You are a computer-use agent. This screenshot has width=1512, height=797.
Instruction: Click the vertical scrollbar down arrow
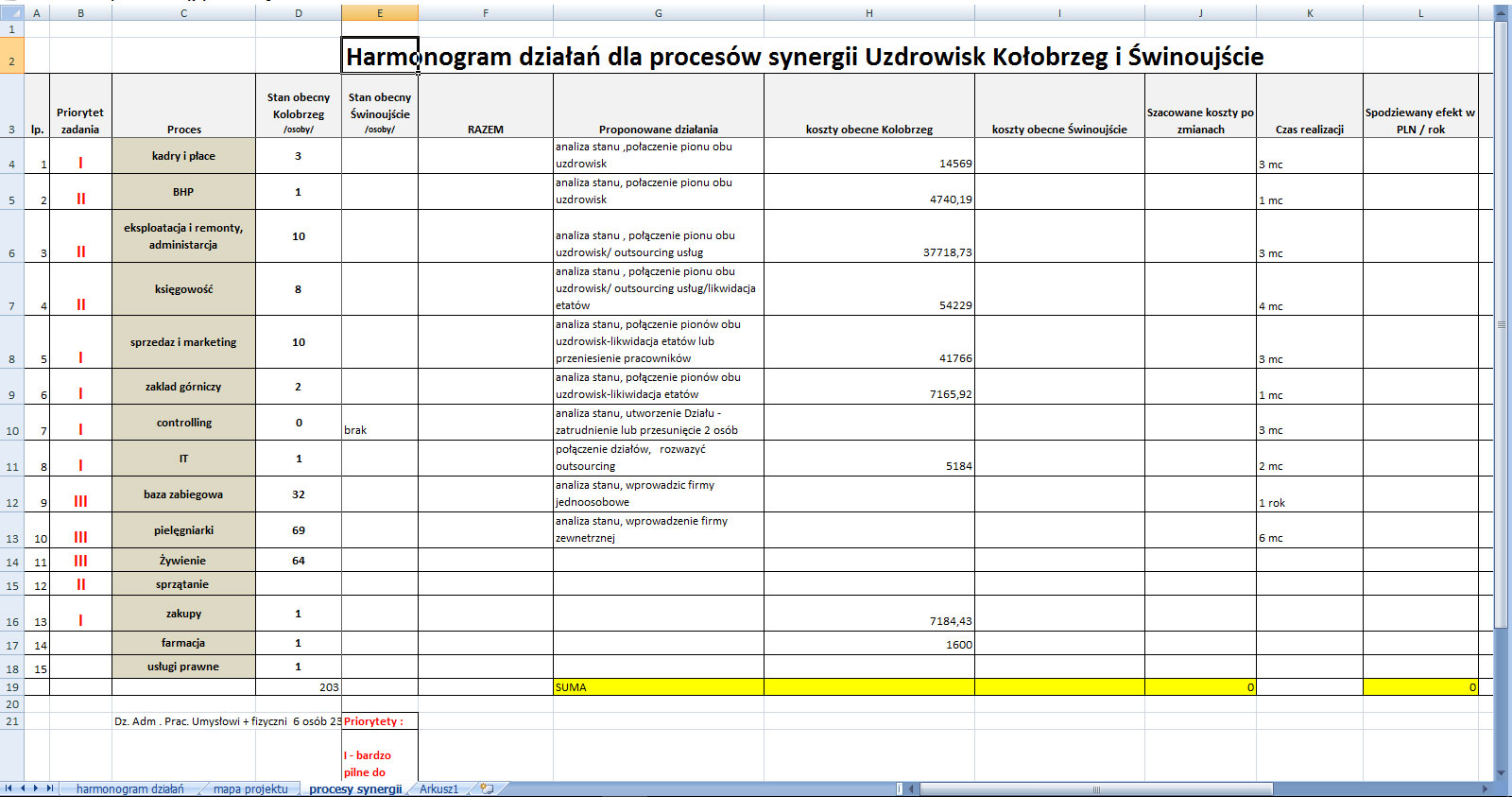point(1501,772)
